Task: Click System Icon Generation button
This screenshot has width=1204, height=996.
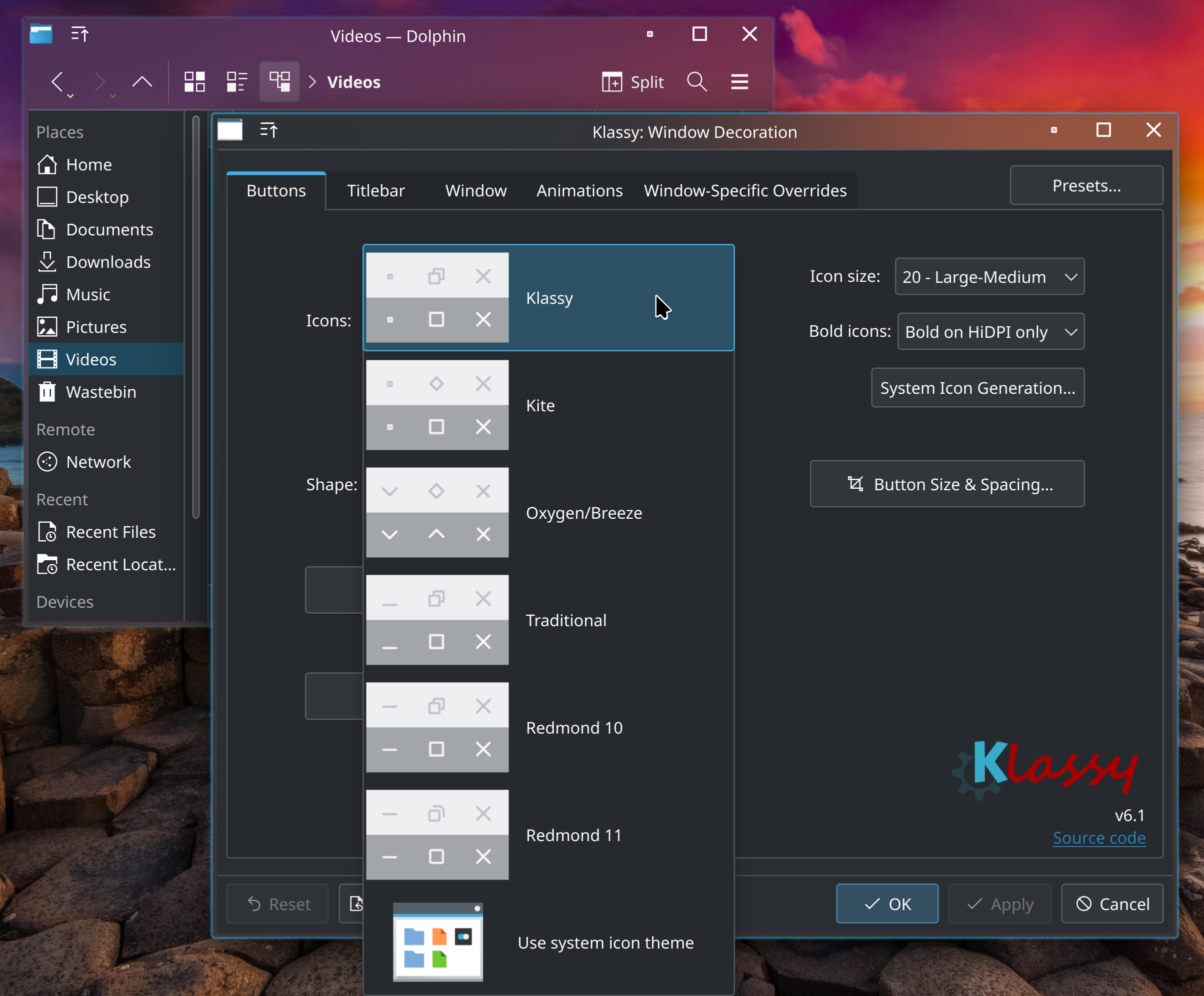Action: [977, 388]
